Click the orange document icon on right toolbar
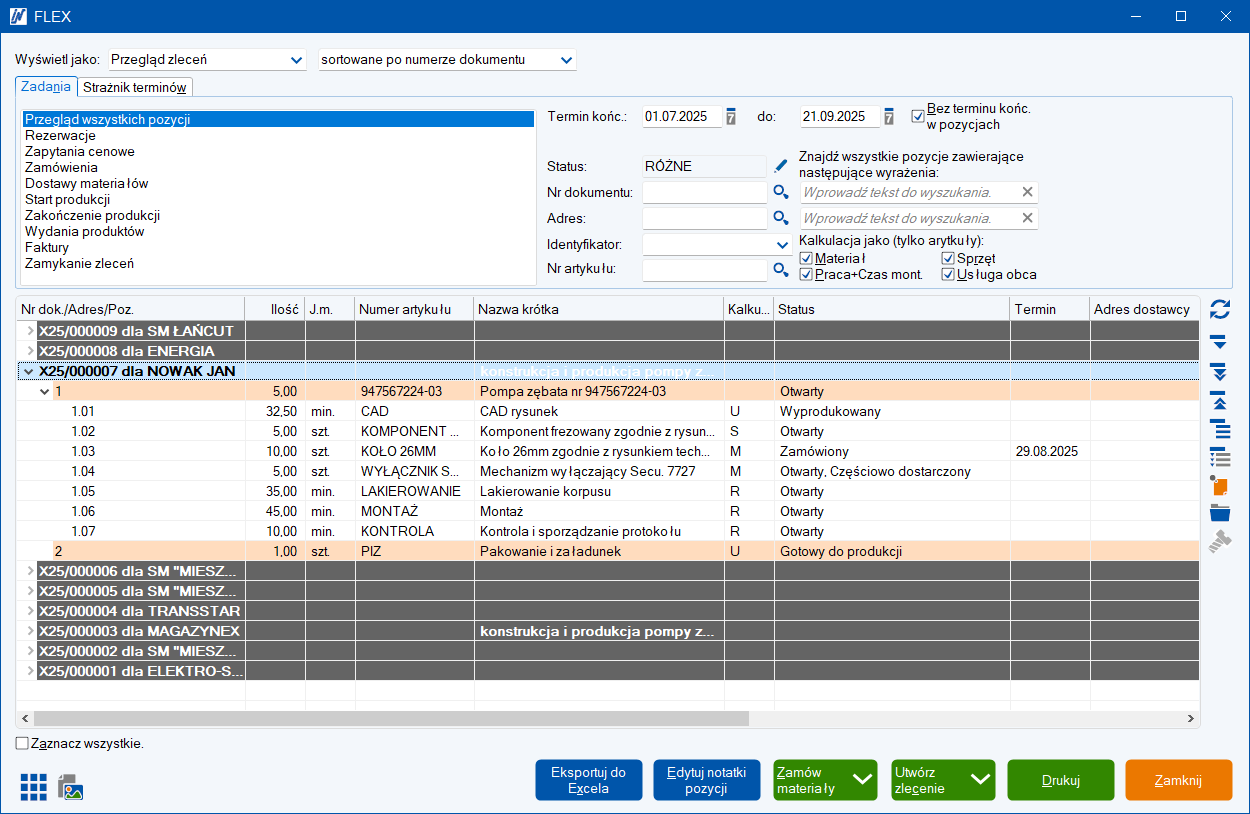 coord(1219,486)
